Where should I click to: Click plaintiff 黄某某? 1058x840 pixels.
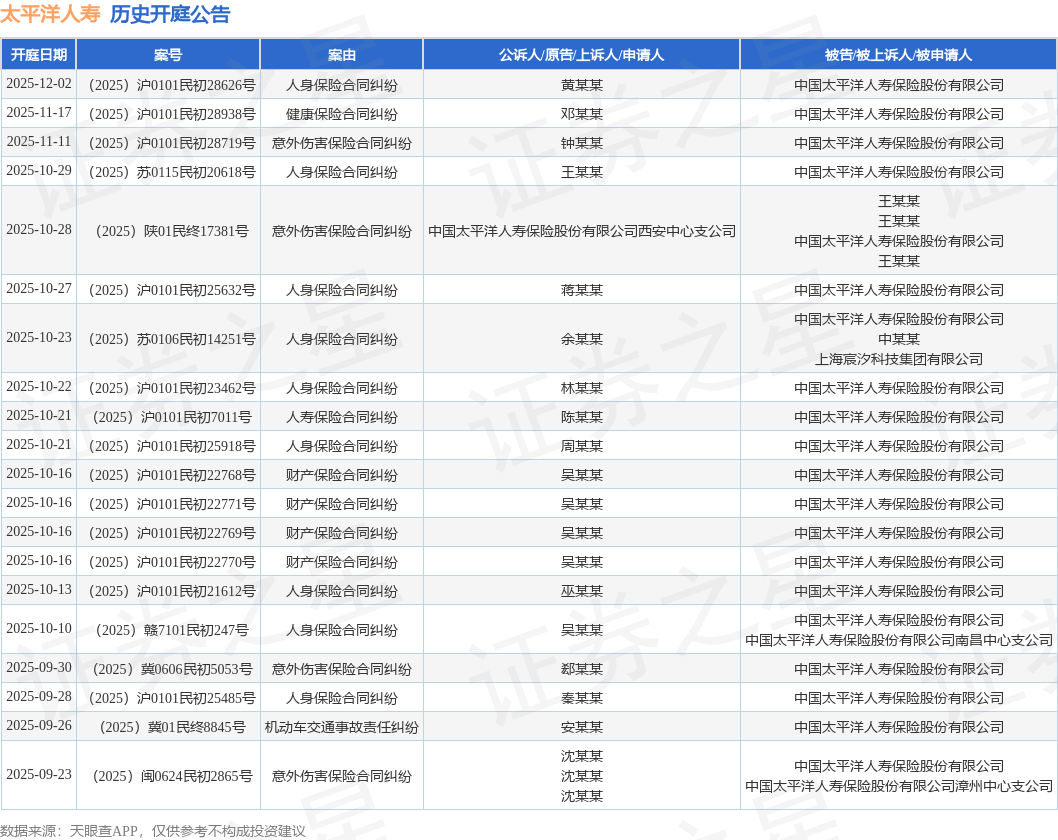582,85
